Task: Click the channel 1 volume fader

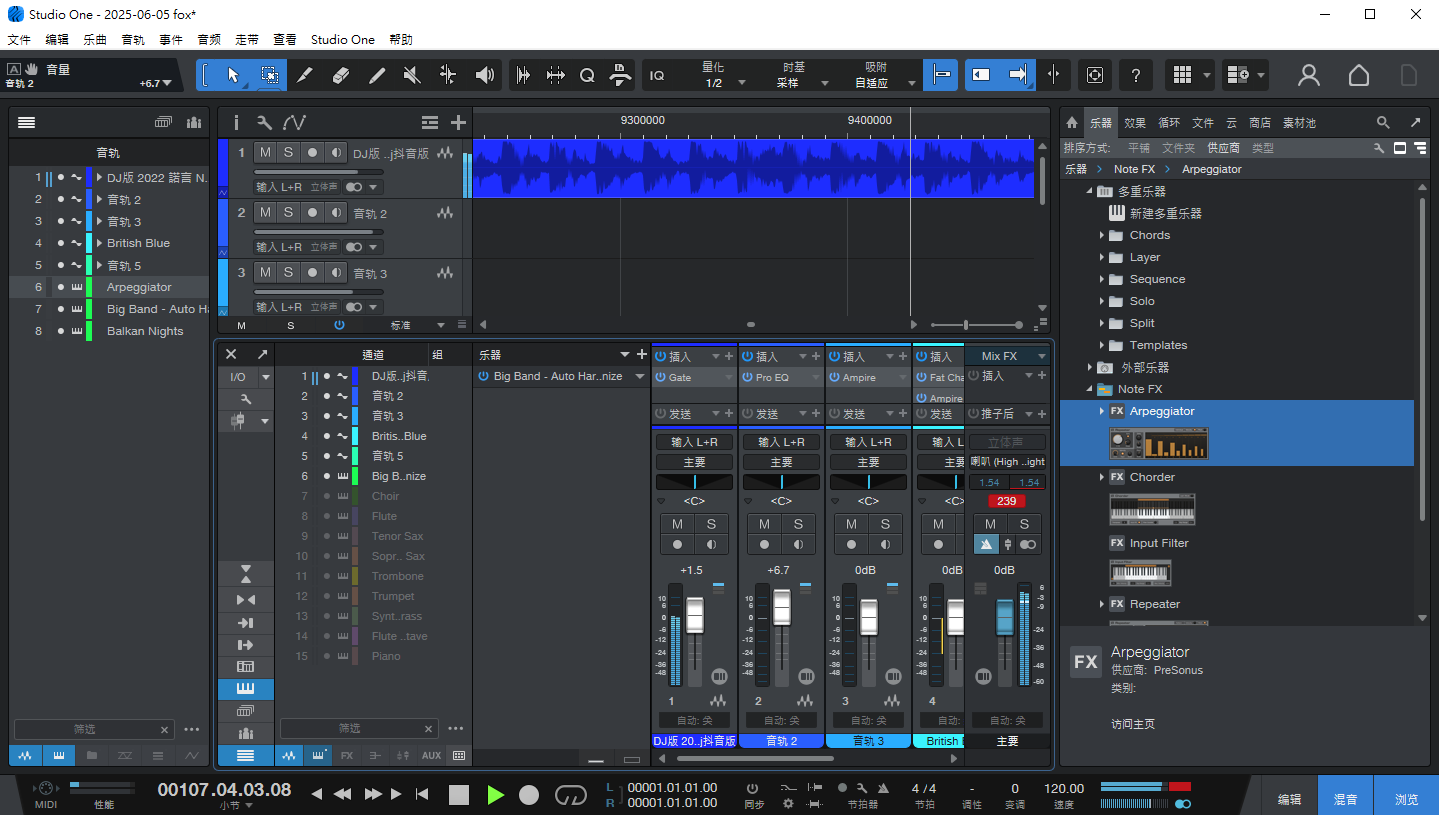Action: point(694,615)
